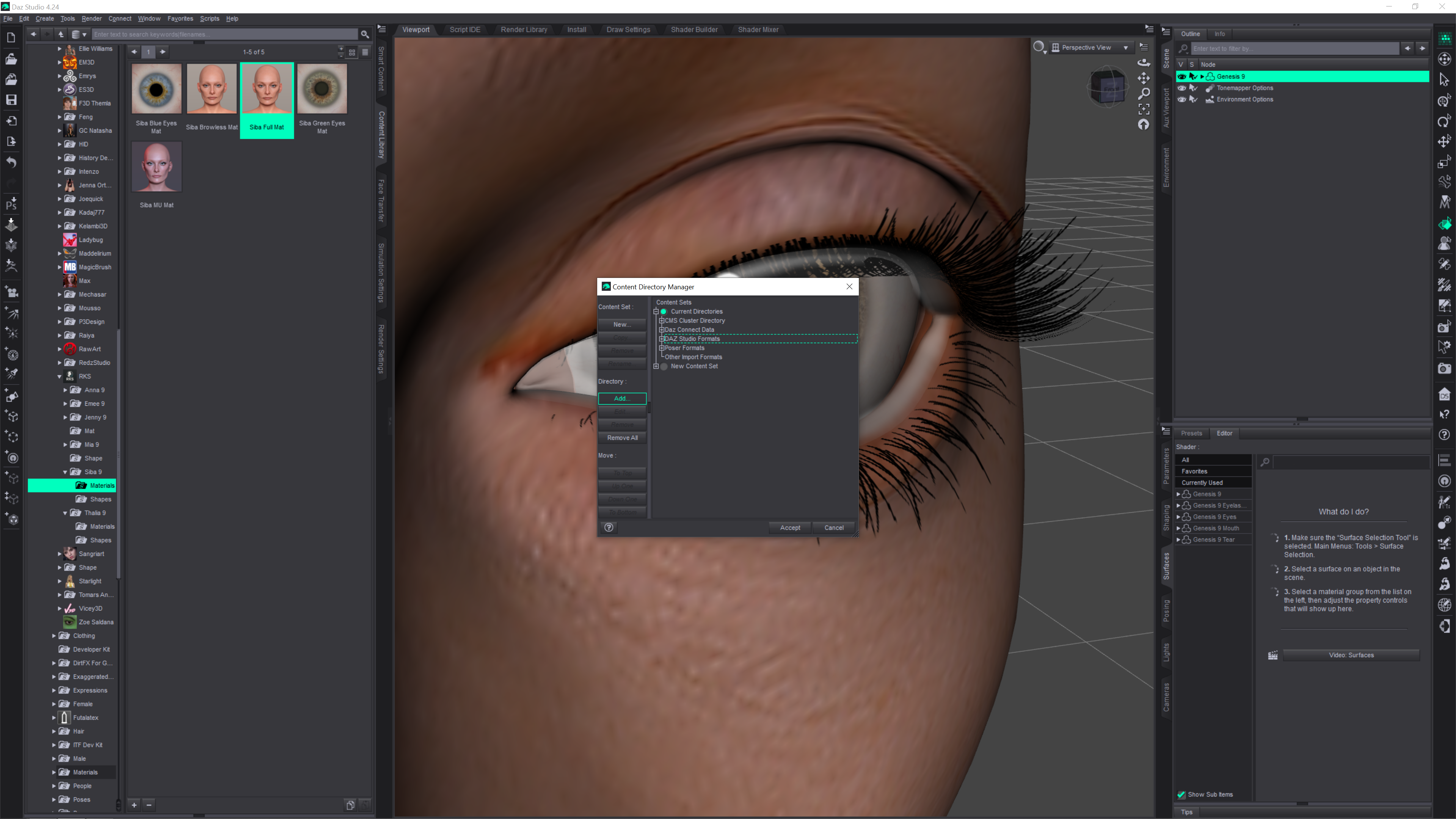Click the New file icon in left toolbar
Screen dimensions: 1456x819
(11, 38)
